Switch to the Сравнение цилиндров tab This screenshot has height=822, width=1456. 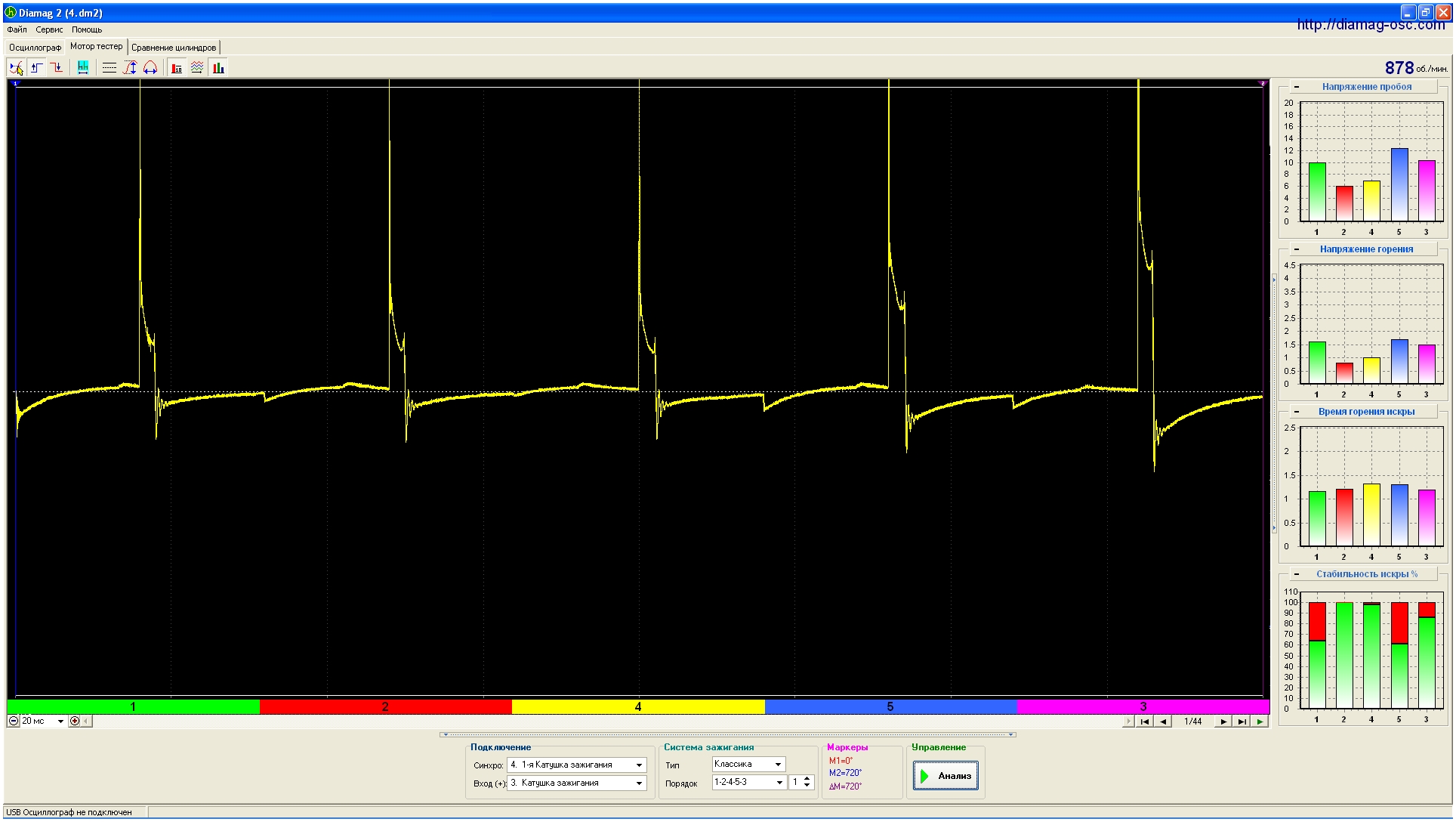(174, 48)
